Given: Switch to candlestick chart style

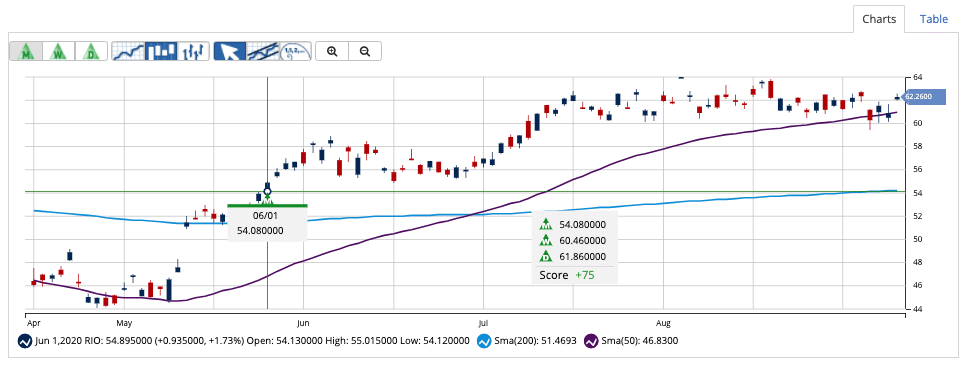Looking at the screenshot, I should click(x=161, y=51).
